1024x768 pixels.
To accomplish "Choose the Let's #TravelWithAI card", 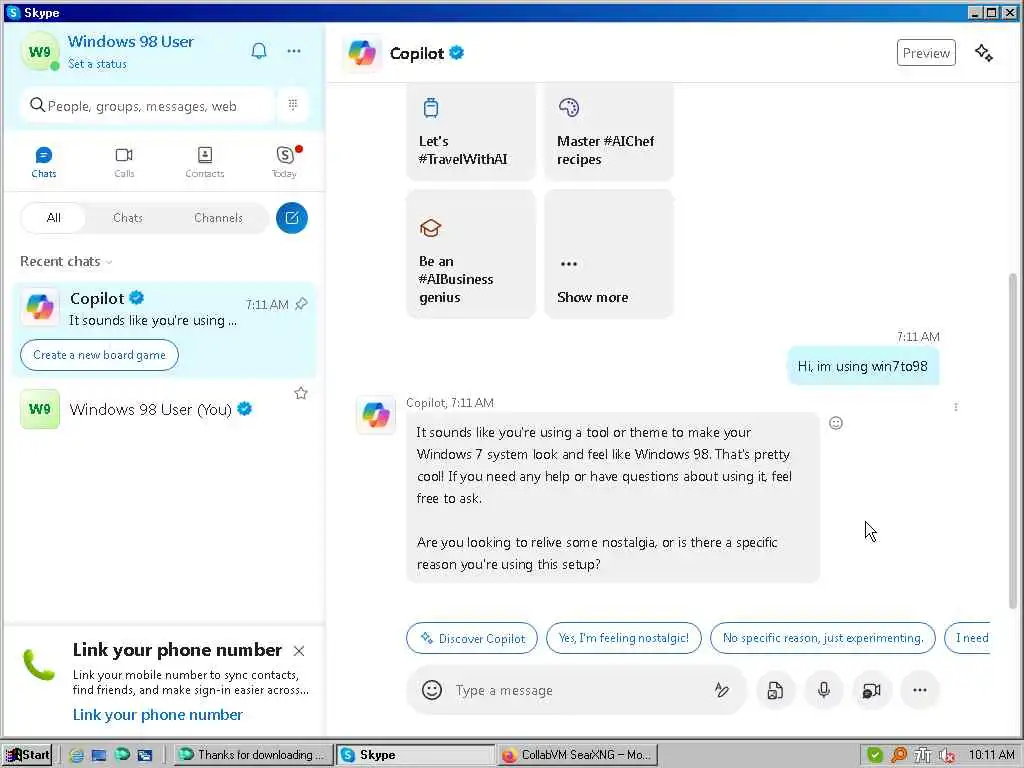I will [471, 133].
